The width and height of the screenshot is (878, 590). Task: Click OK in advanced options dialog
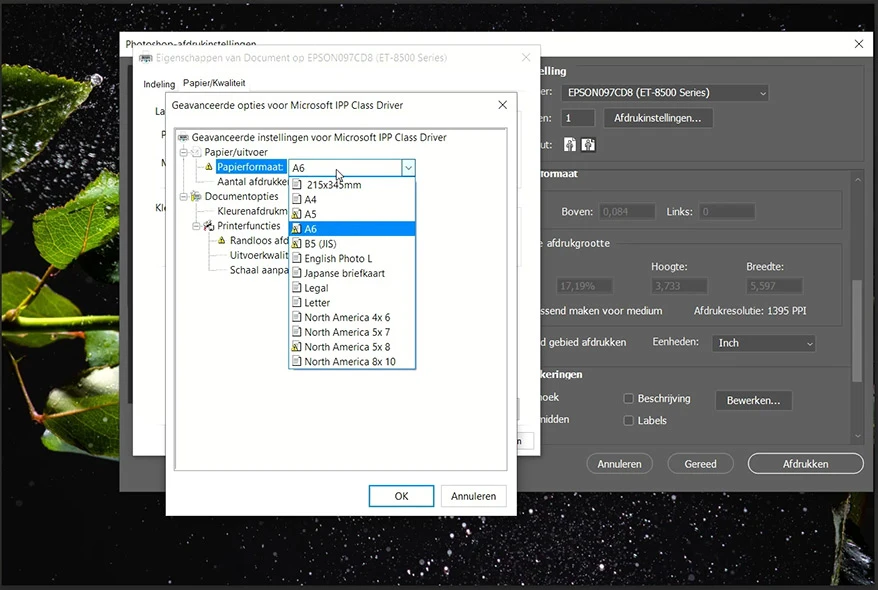tap(401, 496)
